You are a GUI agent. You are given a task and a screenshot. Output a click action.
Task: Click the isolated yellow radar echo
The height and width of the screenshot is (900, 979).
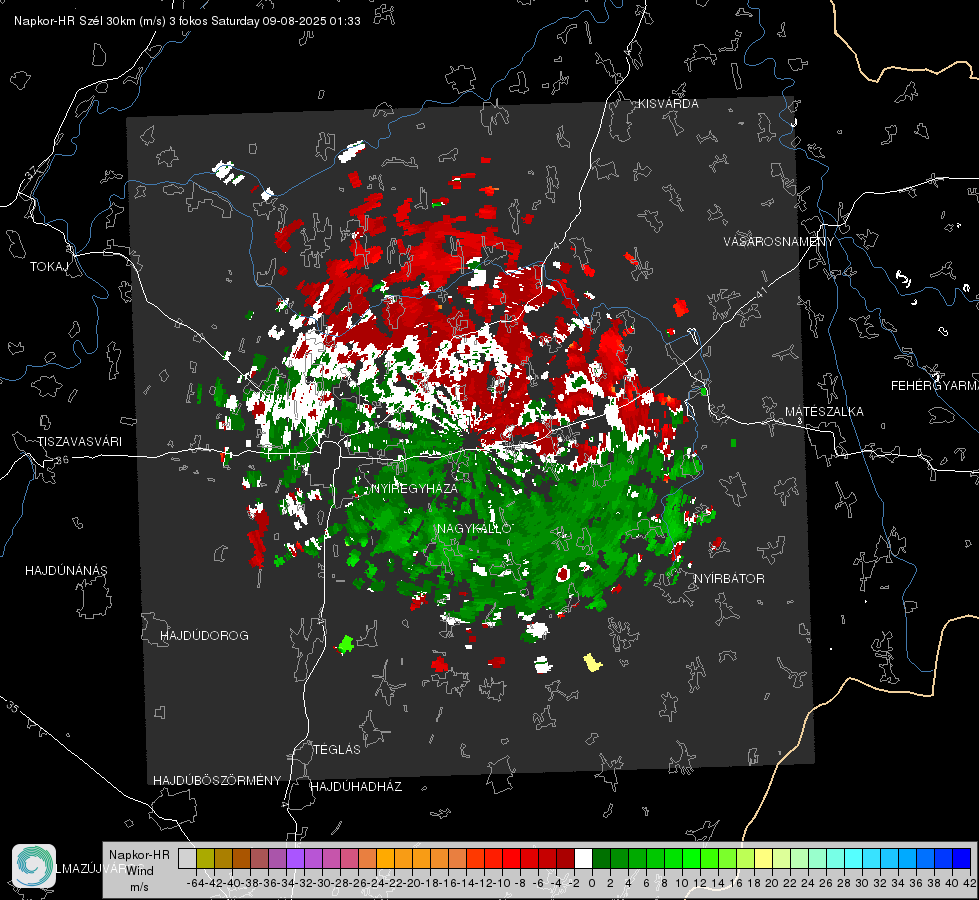tap(592, 662)
